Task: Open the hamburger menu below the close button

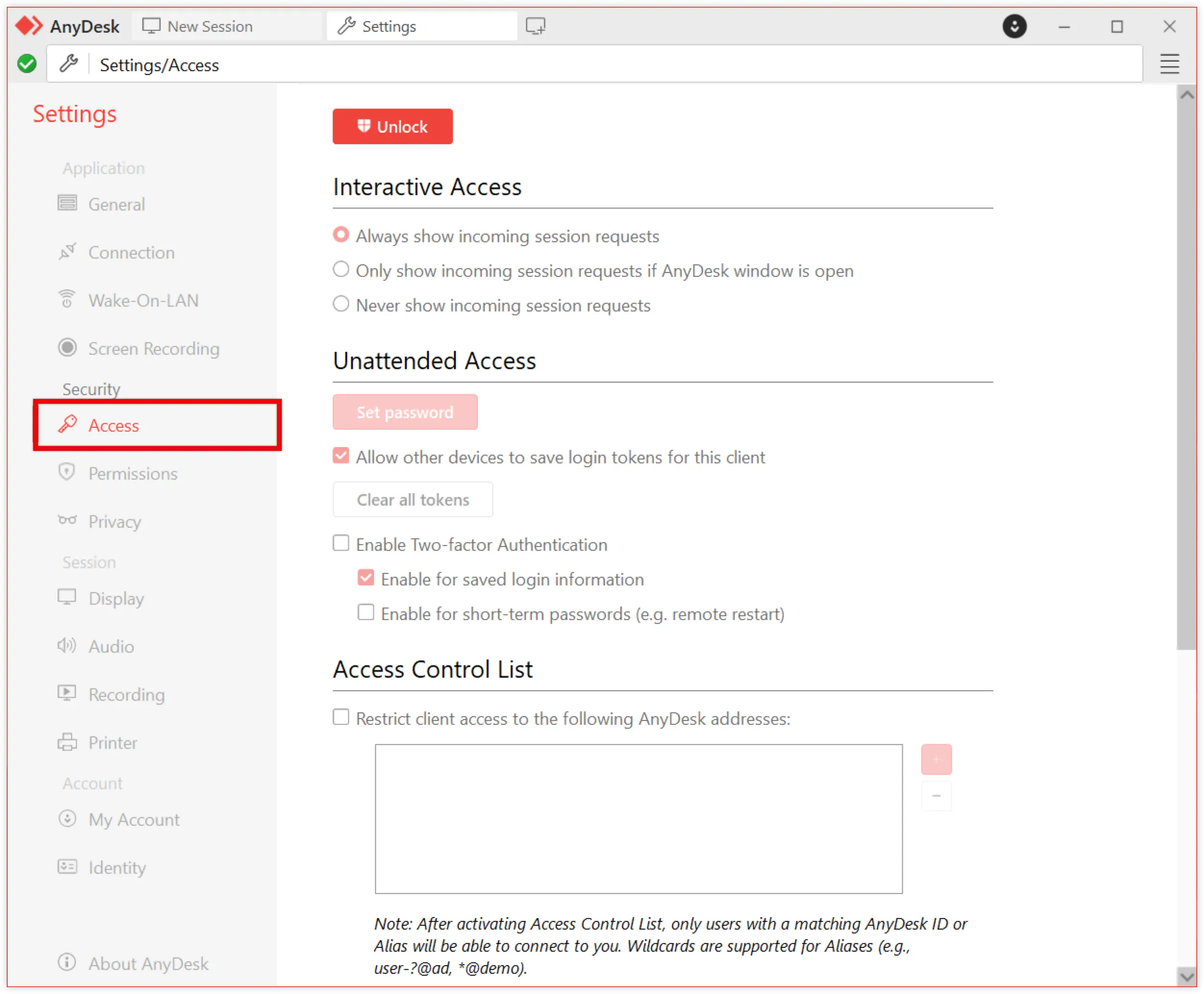Action: click(x=1169, y=63)
